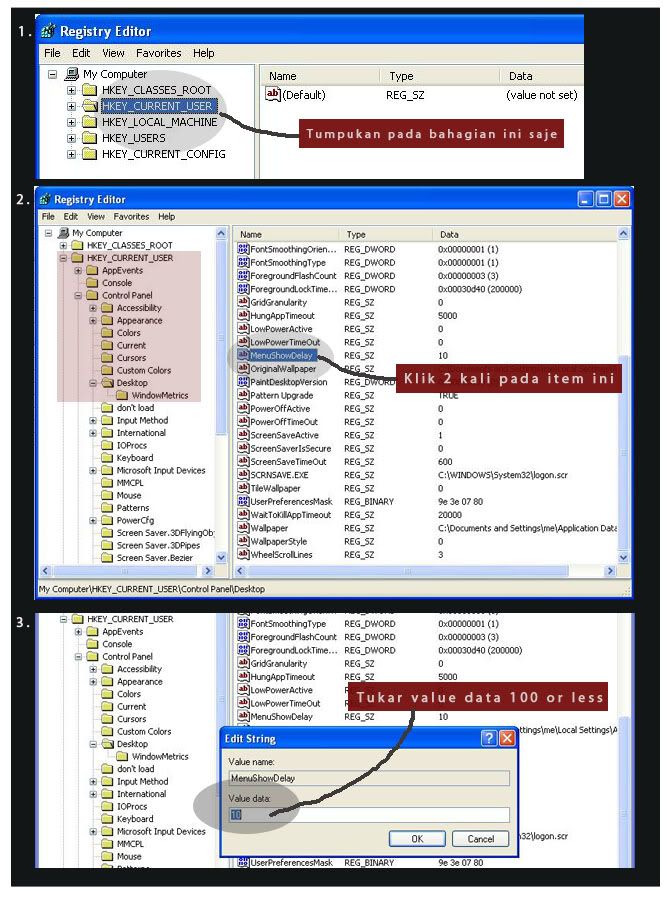The image size is (670, 900).
Task: Click the WheelScrollLines string value icon
Action: pos(243,554)
